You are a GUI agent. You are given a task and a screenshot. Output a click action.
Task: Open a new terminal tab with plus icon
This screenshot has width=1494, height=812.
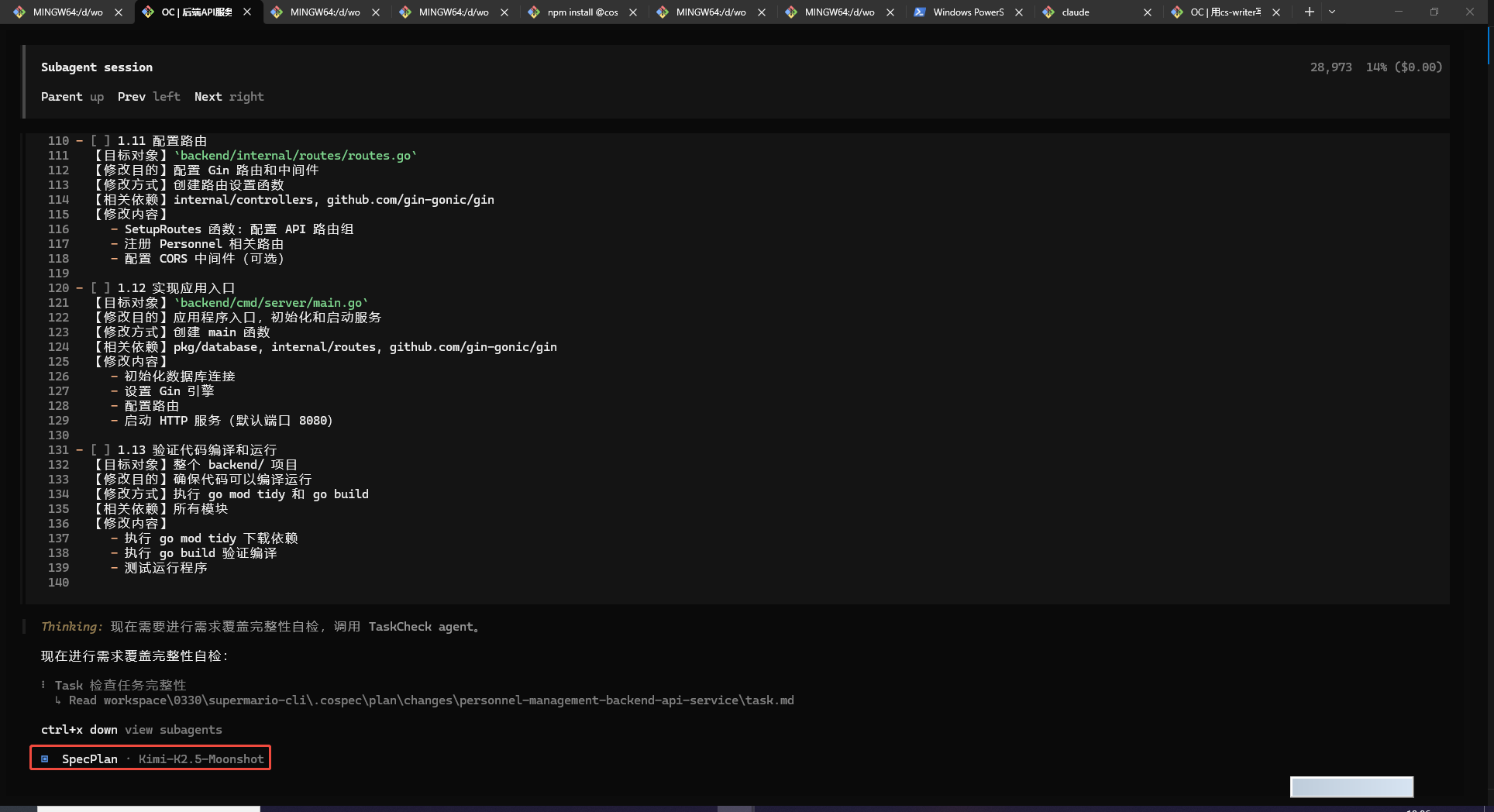point(1309,12)
